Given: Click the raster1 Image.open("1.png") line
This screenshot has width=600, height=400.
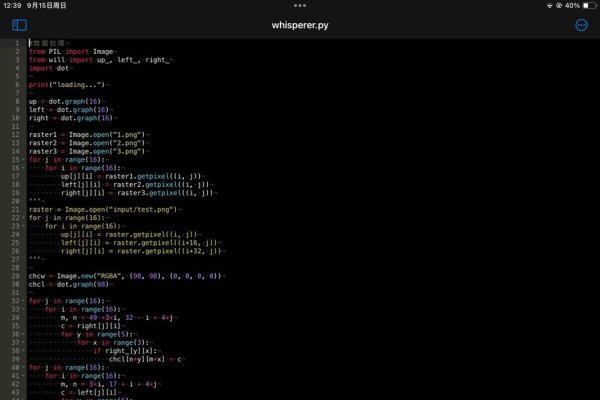Looking at the screenshot, I should (89, 135).
